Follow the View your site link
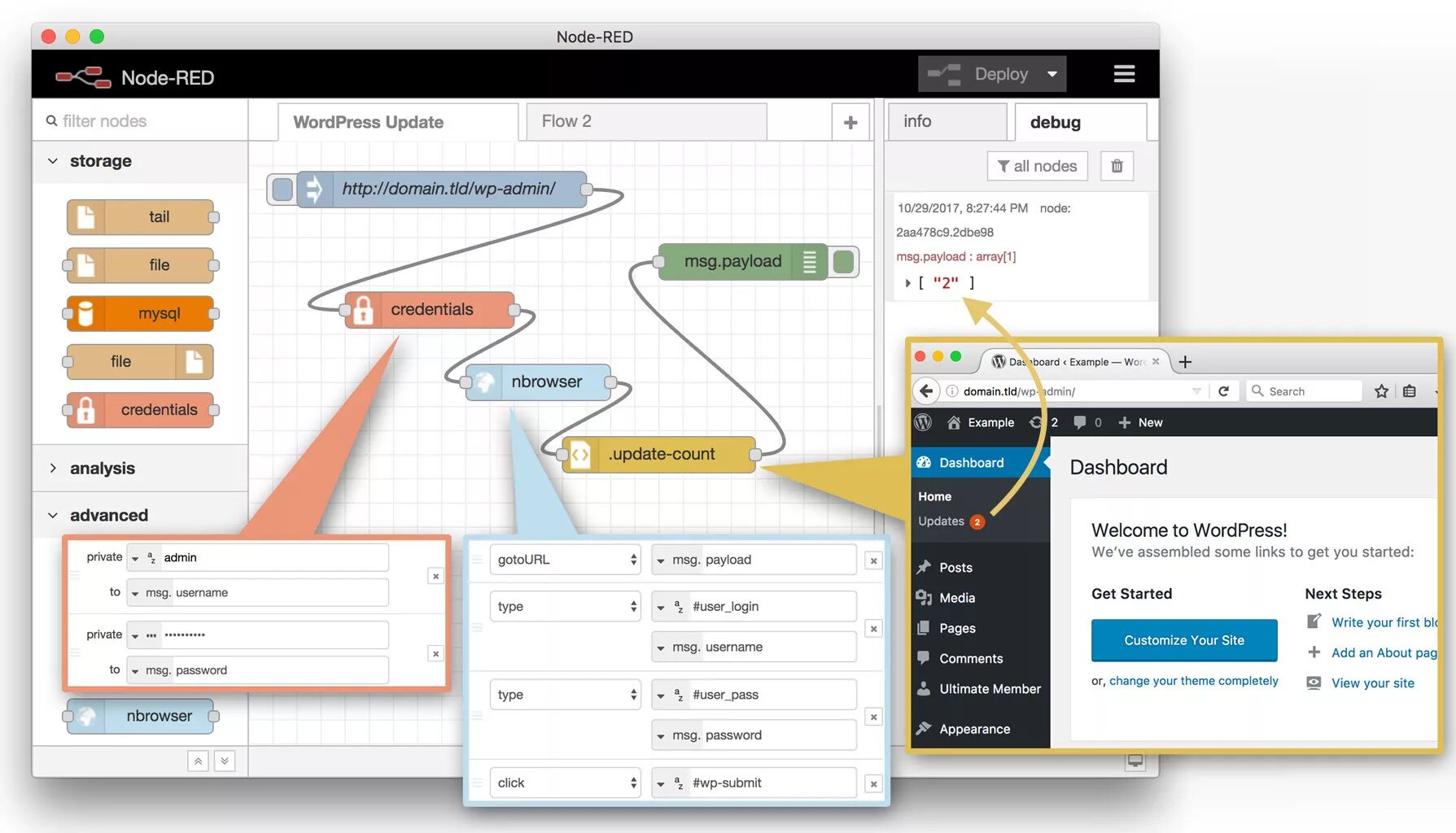Image resolution: width=1456 pixels, height=833 pixels. (1373, 683)
